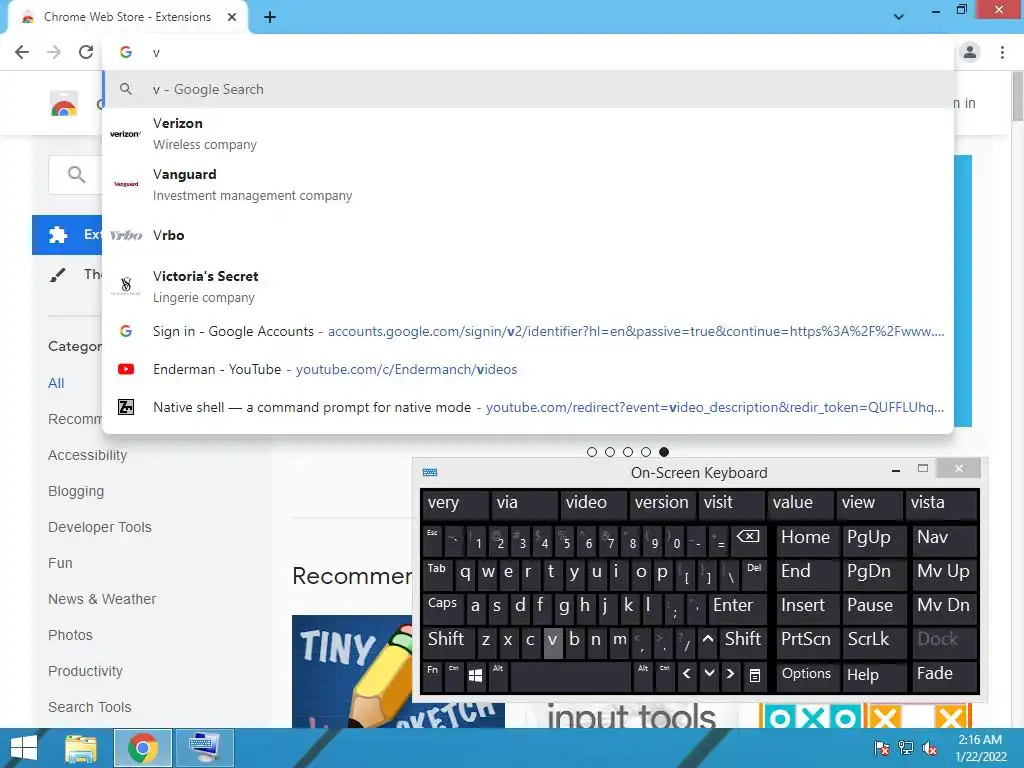Choose the Vrbo suggestion
Screen dimensions: 1024x768
528,235
